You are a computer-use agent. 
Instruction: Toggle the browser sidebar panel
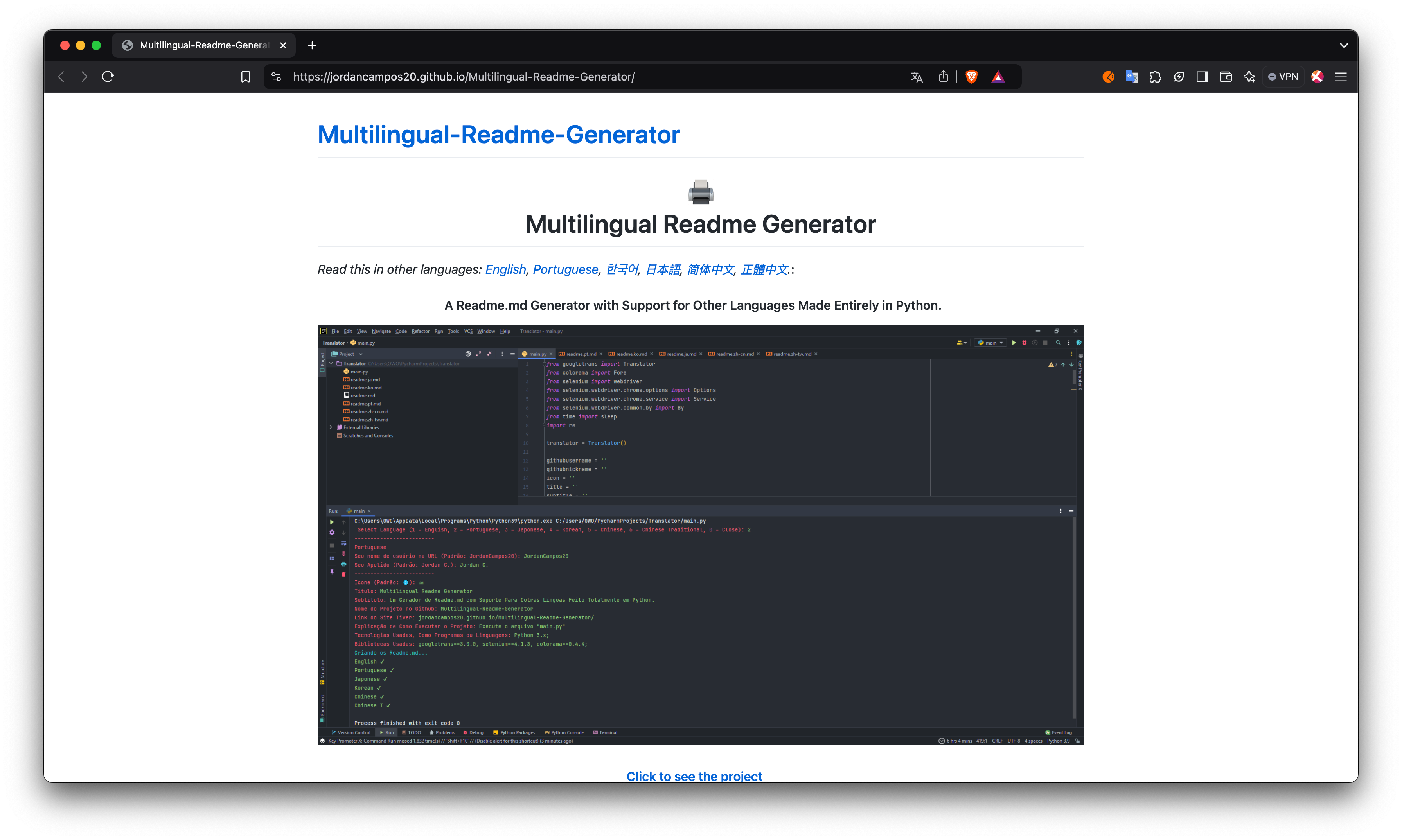(x=1202, y=77)
